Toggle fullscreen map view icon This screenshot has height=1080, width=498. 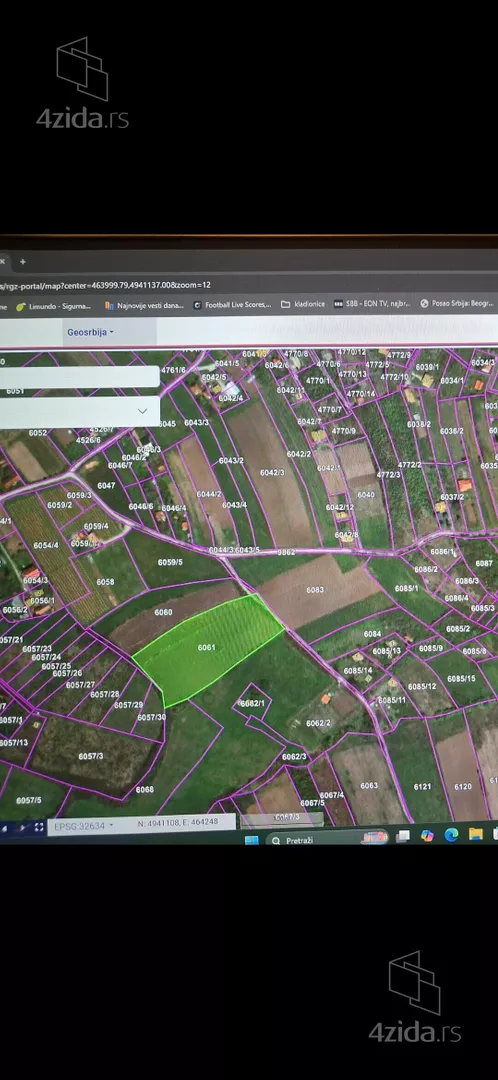pyautogui.click(x=39, y=827)
